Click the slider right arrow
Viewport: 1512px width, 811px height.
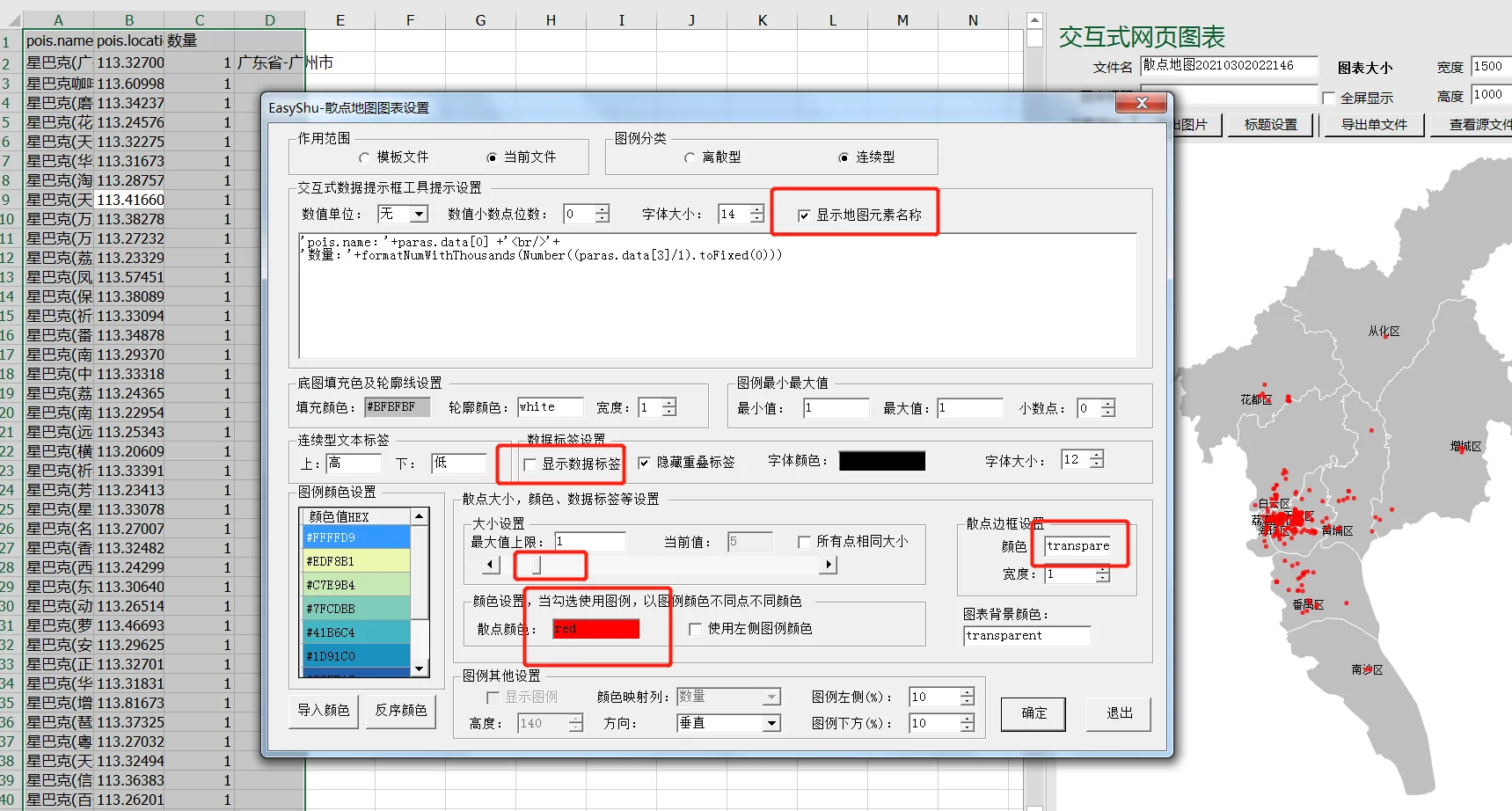coord(828,565)
